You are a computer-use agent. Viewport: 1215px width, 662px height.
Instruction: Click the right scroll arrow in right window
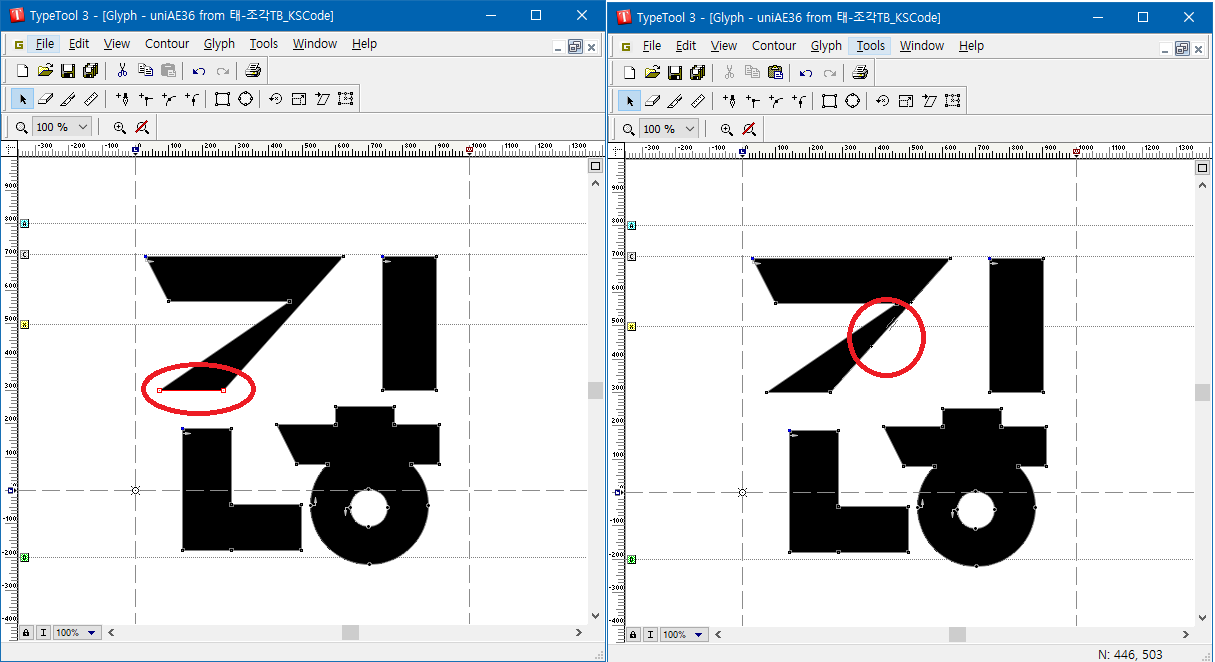(x=1186, y=635)
